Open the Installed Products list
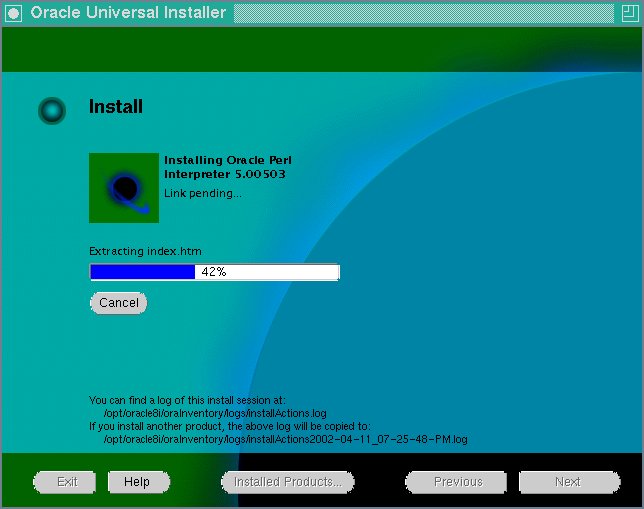 click(288, 482)
